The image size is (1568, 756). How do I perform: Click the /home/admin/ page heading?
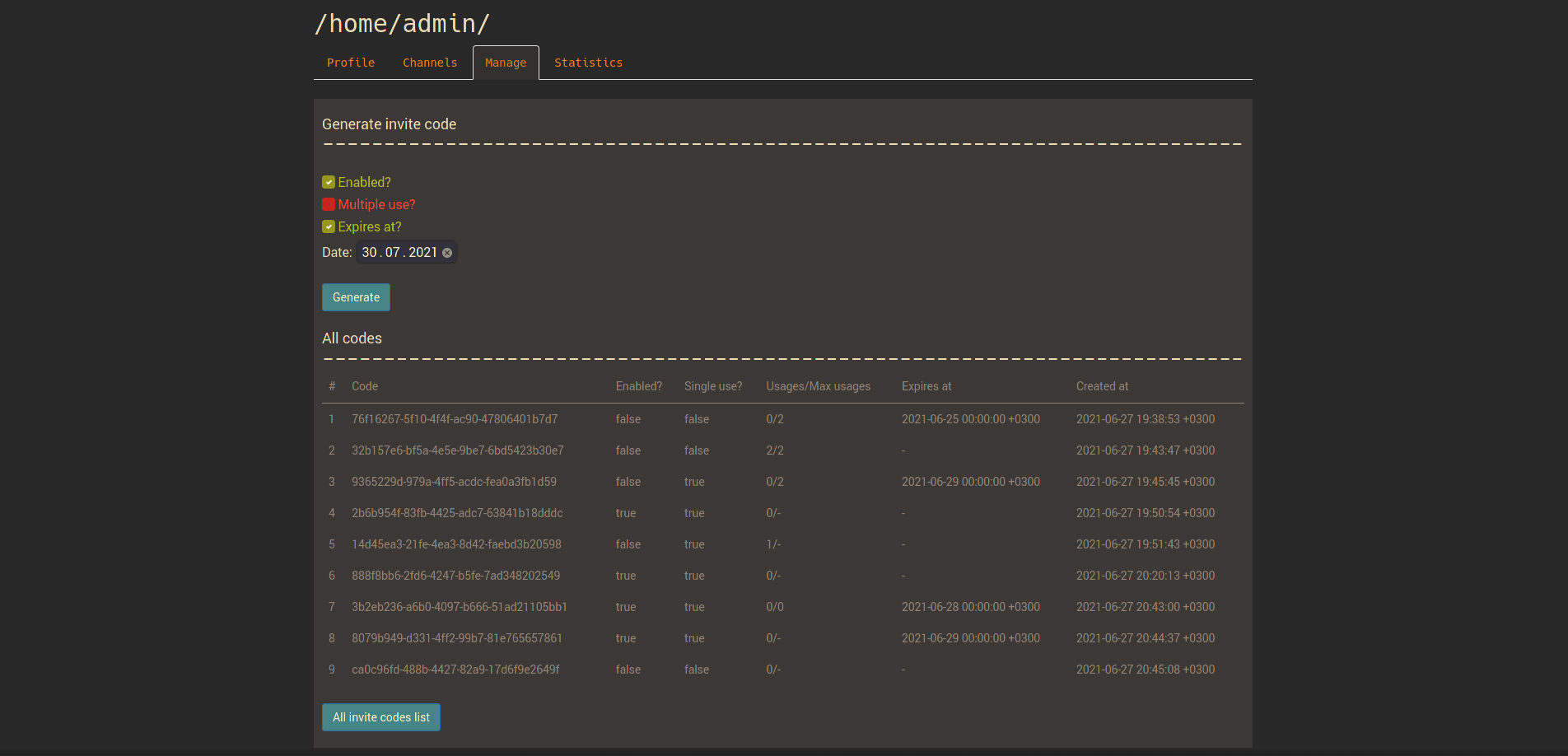402,24
